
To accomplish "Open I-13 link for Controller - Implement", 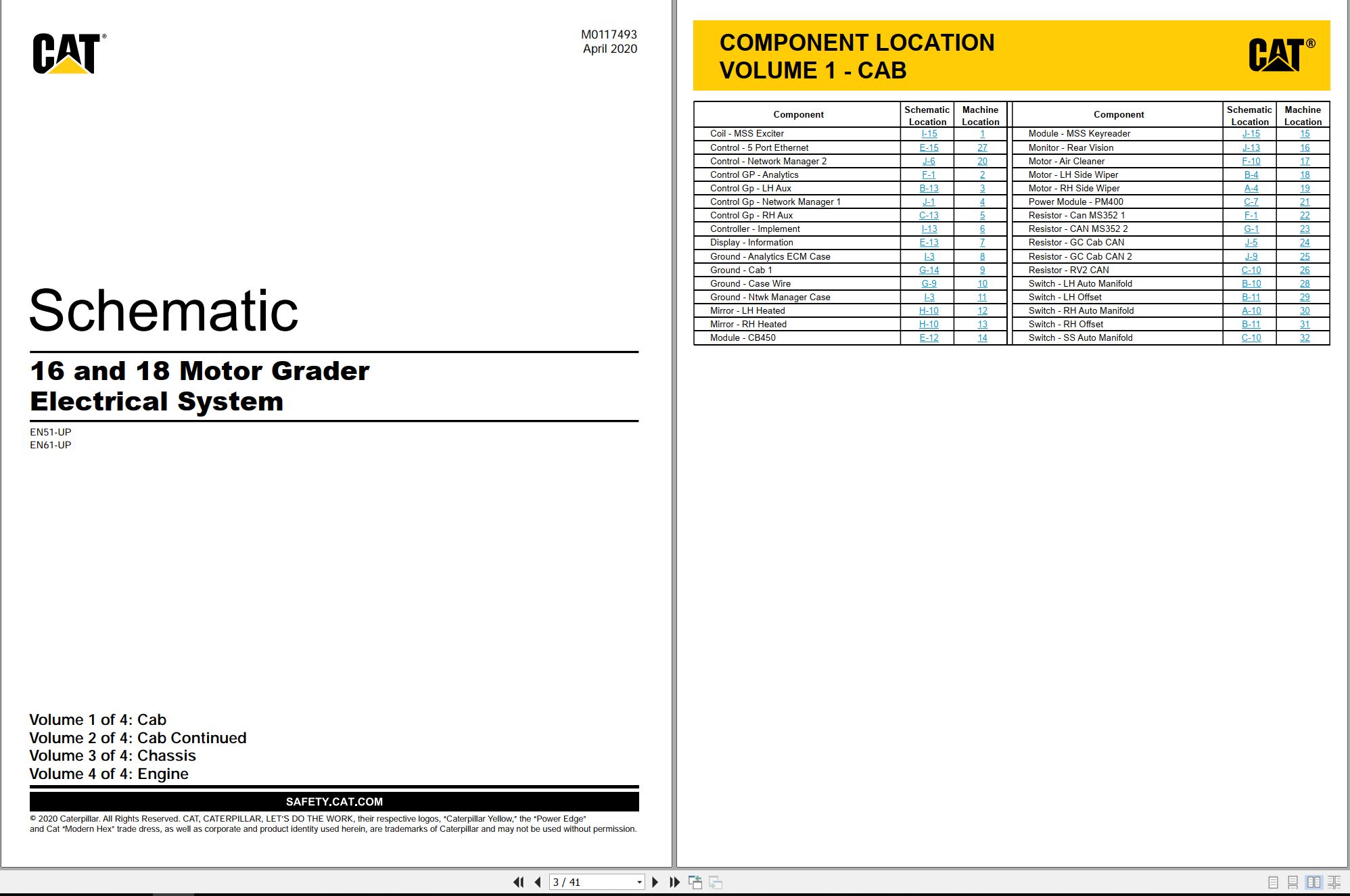I will coord(929,229).
